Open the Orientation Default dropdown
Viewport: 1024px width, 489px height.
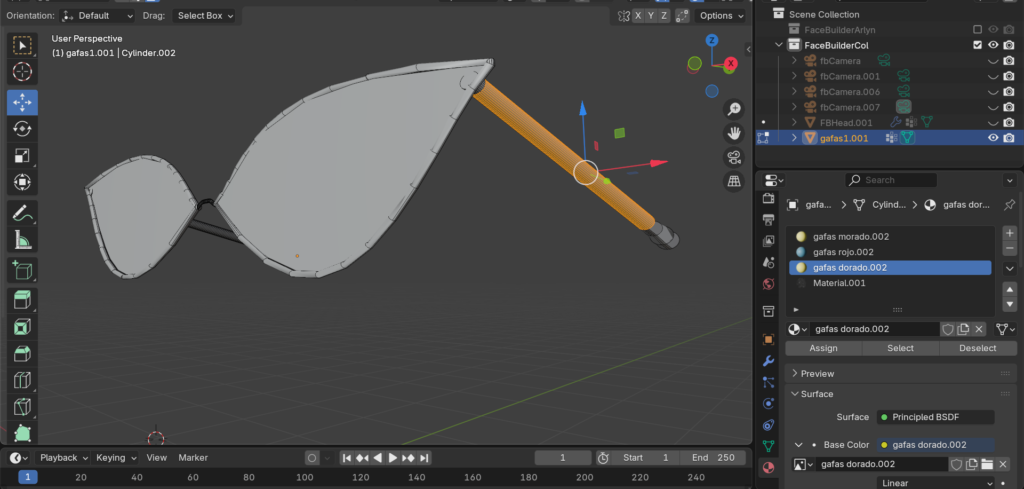pos(97,16)
